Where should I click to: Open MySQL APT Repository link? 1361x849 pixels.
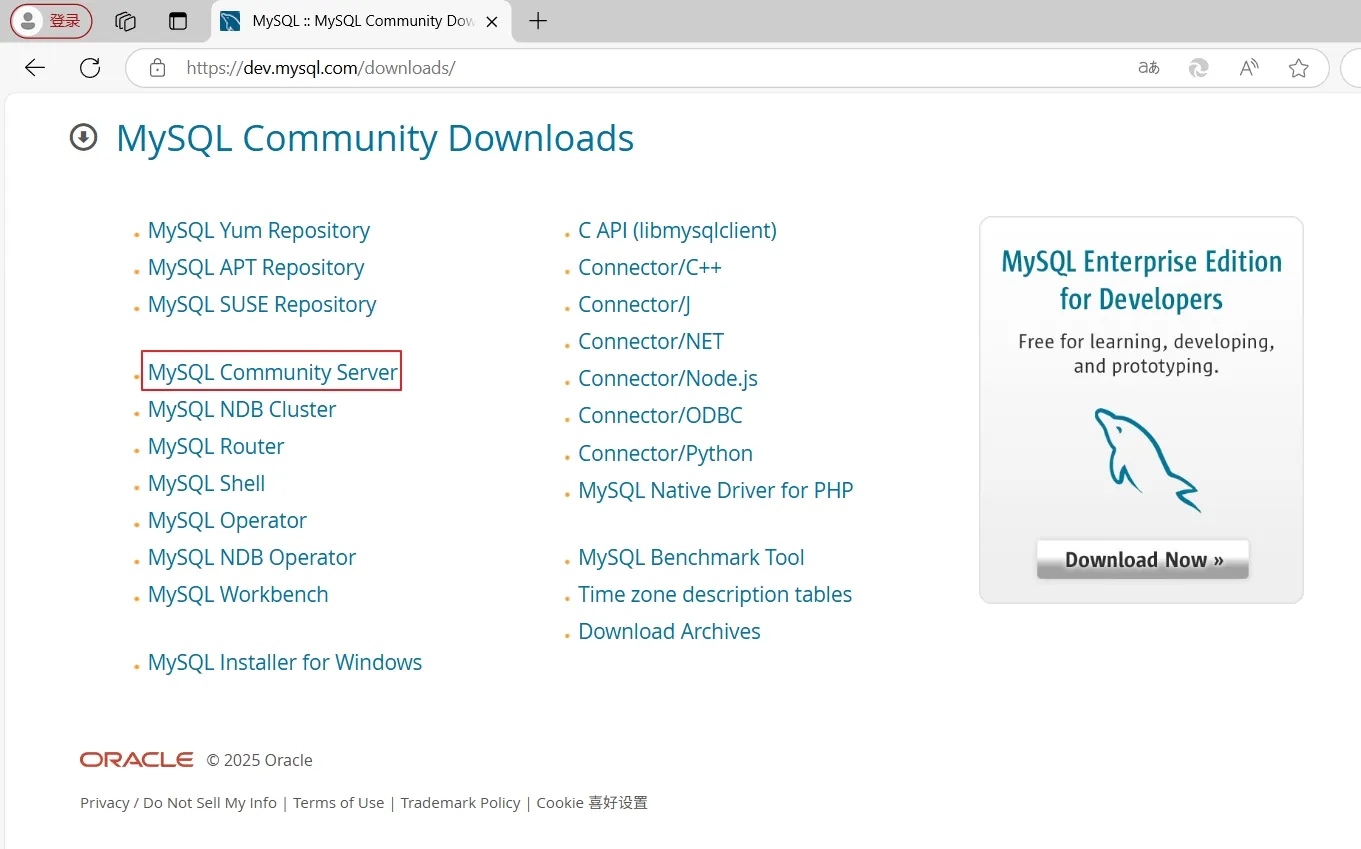pyautogui.click(x=256, y=268)
